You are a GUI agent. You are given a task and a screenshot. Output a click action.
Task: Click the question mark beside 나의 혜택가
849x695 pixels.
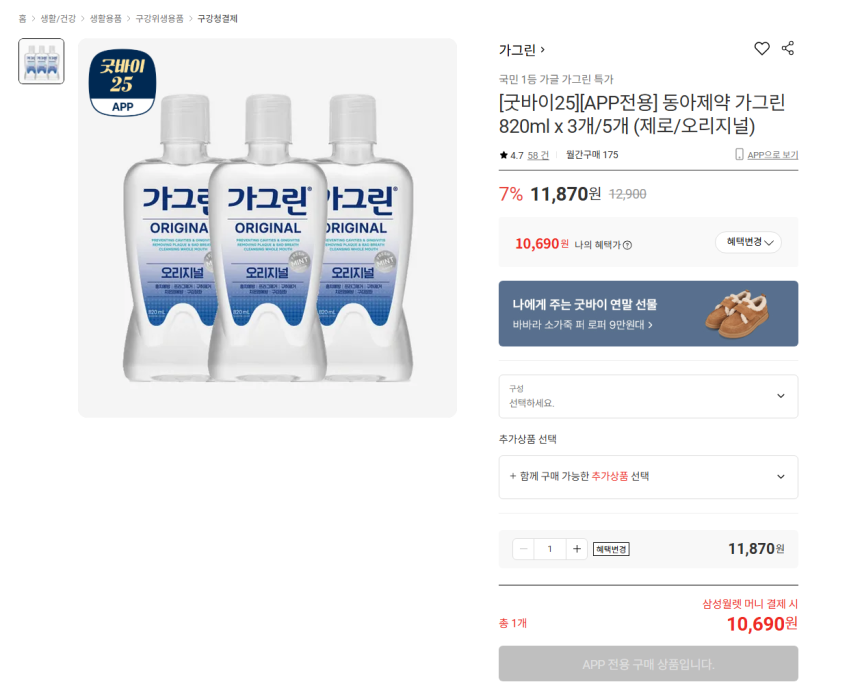(627, 245)
